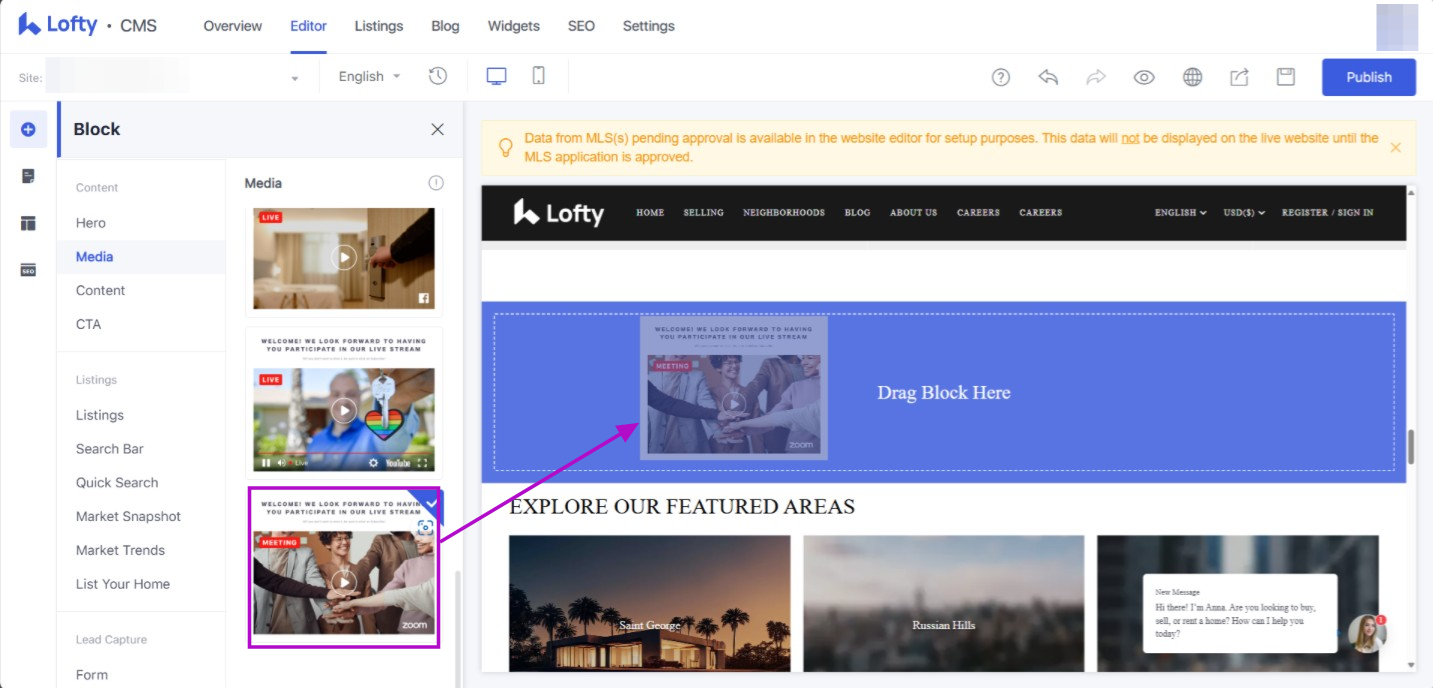The image size is (1433, 688).
Task: Switch to mobile preview mode
Action: click(x=538, y=77)
